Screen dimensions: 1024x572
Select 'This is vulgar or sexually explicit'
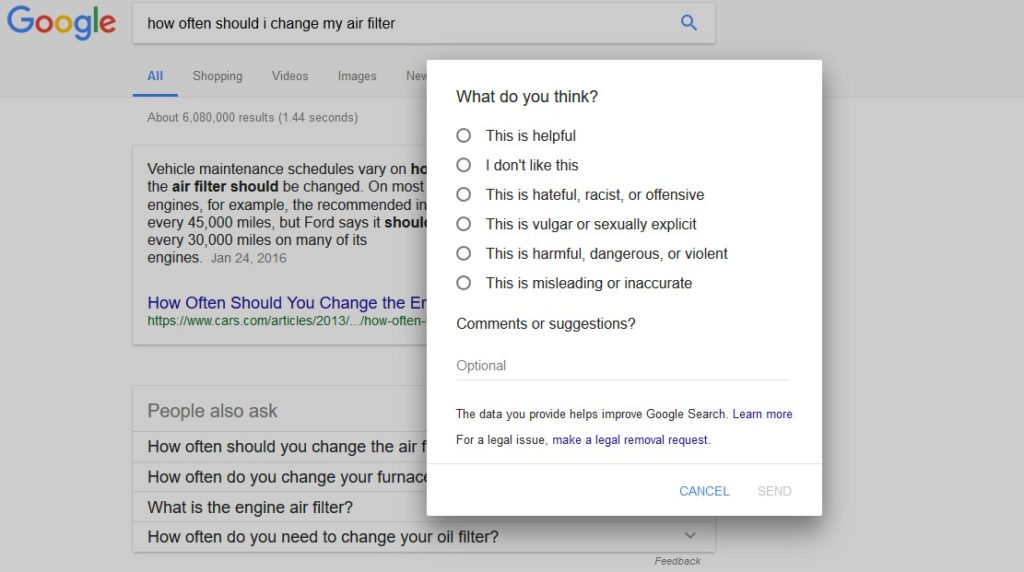[464, 224]
